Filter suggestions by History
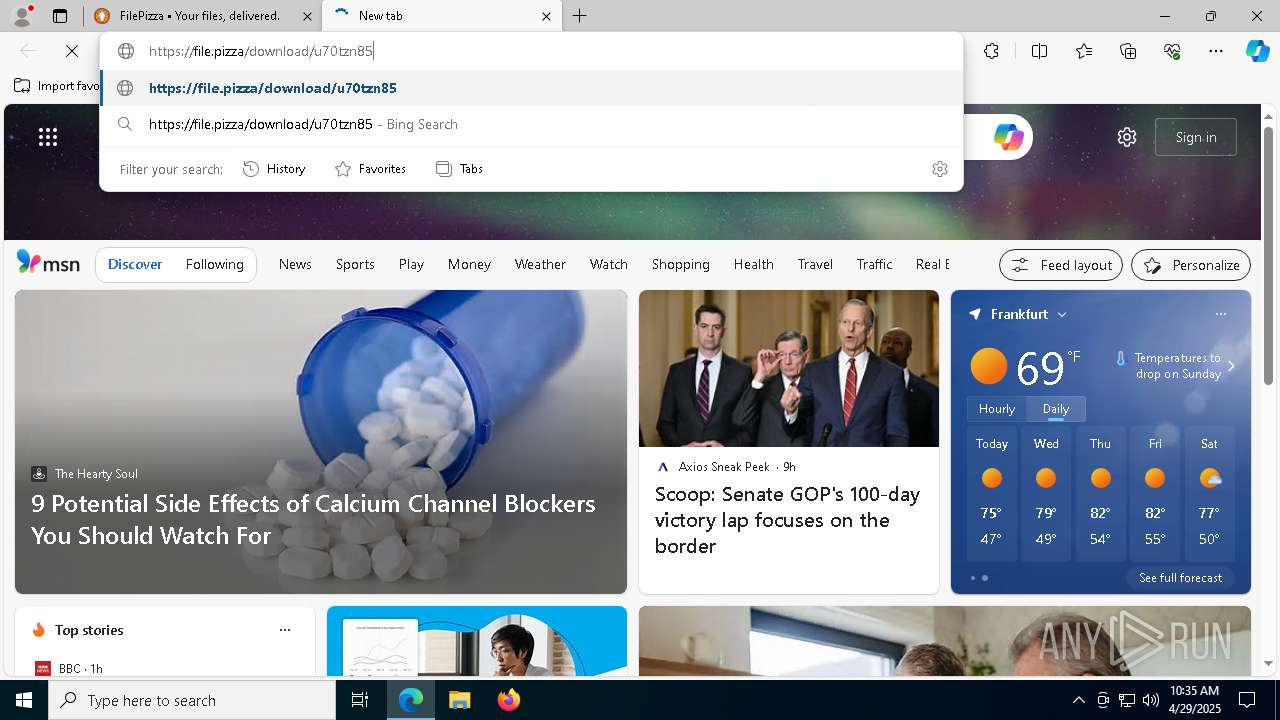Viewport: 1280px width, 720px height. (x=274, y=169)
